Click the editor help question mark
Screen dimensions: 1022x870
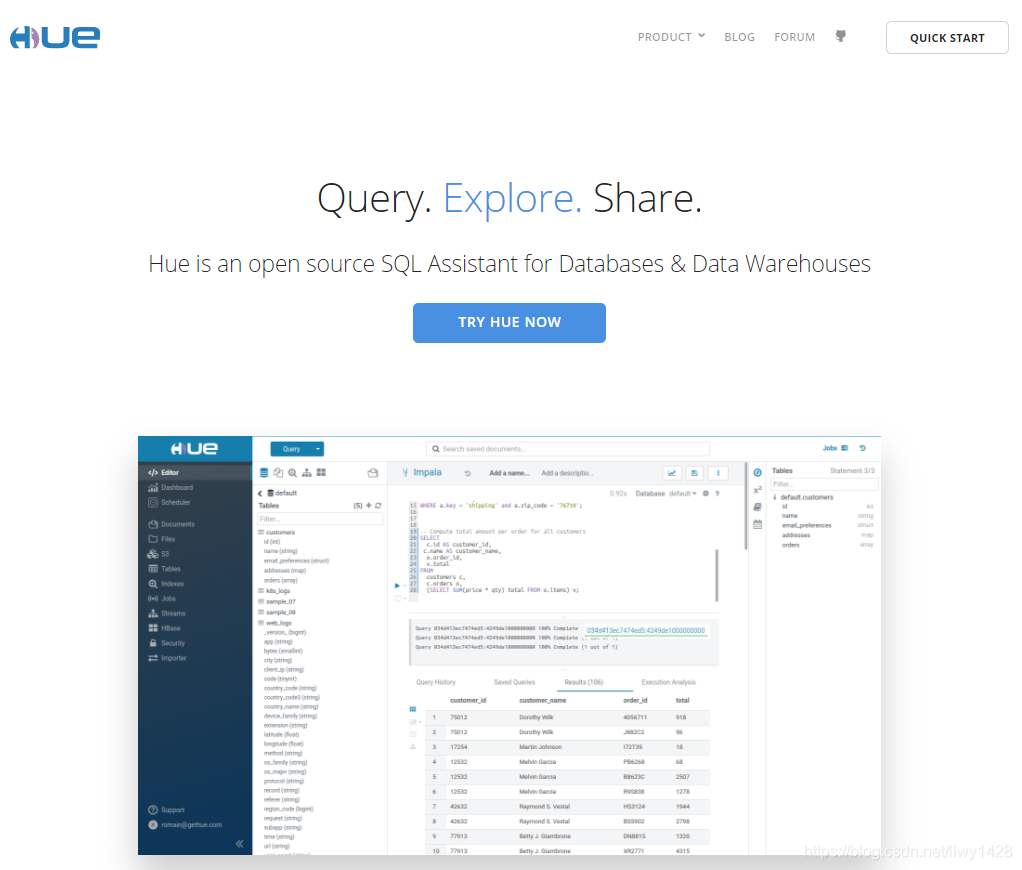[x=717, y=494]
